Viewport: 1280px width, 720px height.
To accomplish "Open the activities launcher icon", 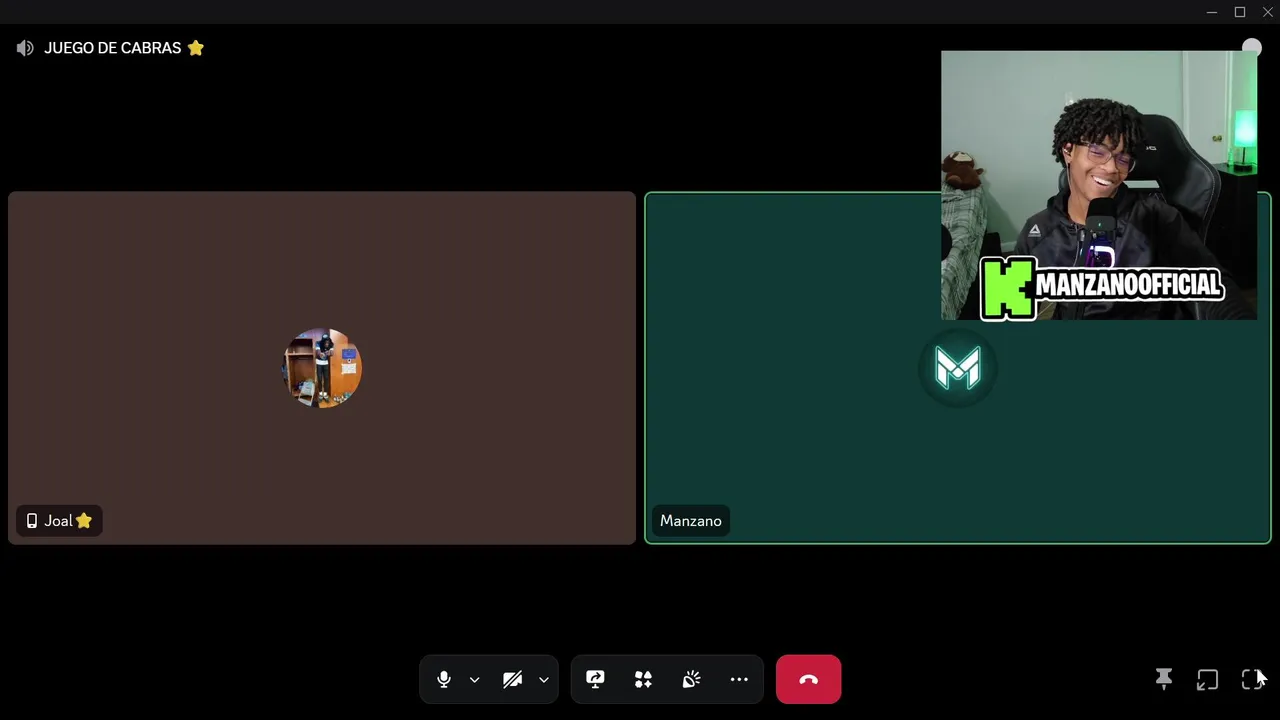I will [643, 680].
